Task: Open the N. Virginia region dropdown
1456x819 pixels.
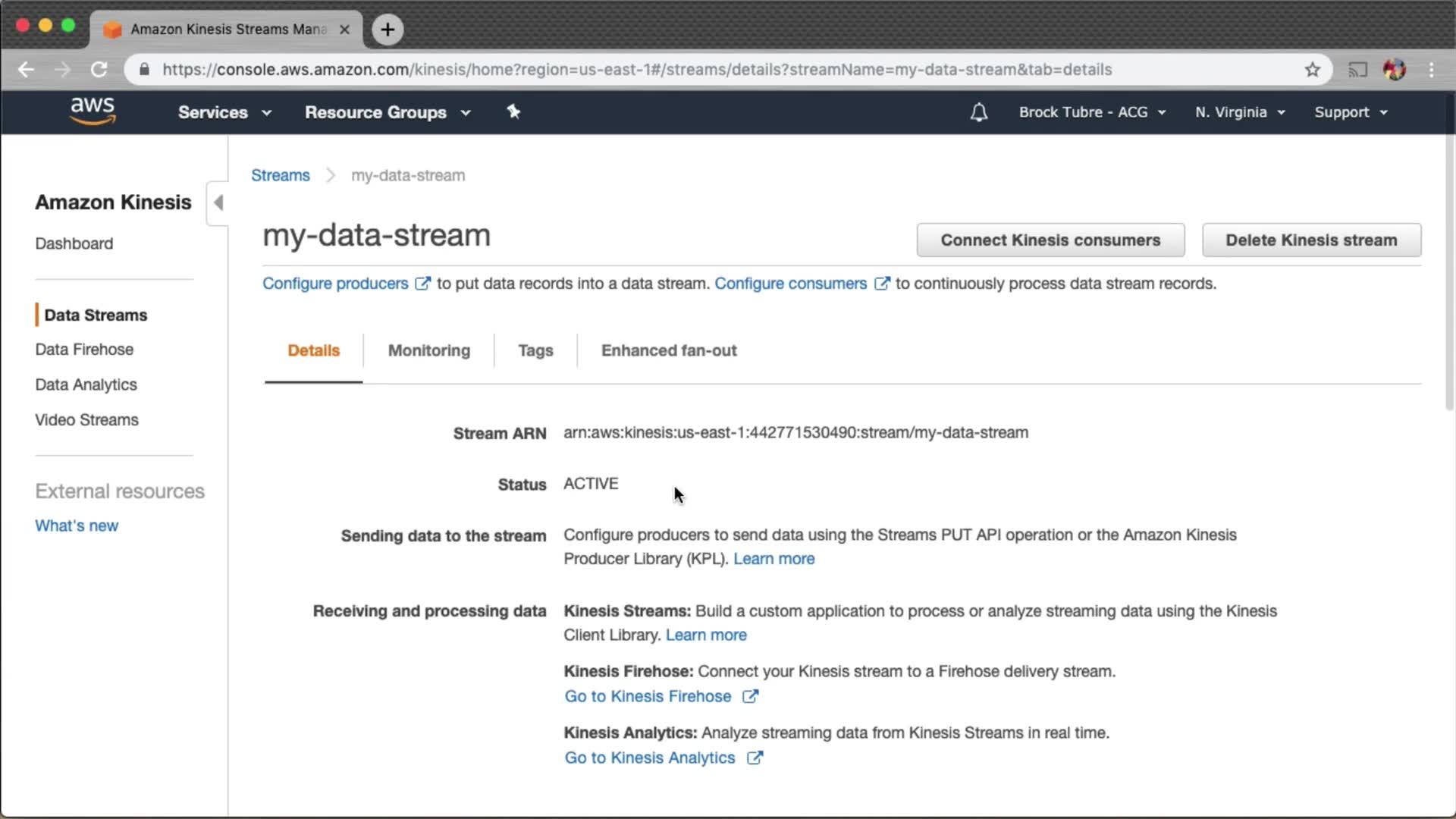Action: pos(1240,112)
